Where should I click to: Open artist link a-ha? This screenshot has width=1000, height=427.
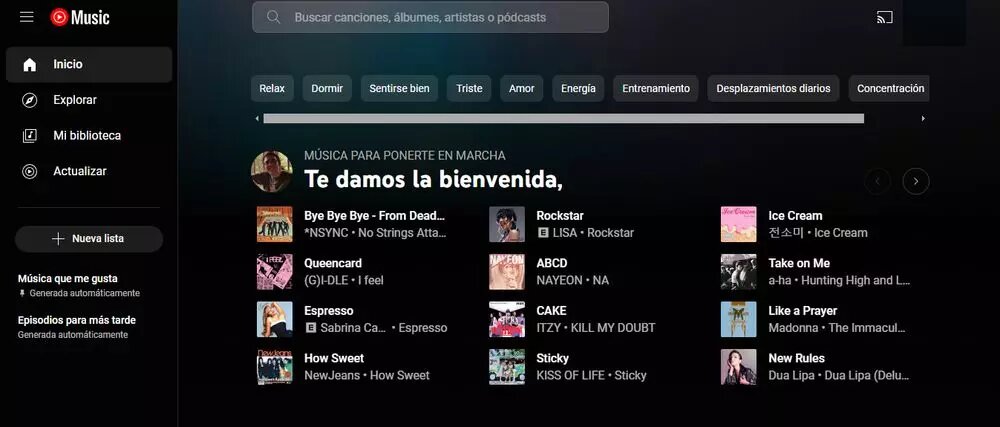pyautogui.click(x=781, y=280)
